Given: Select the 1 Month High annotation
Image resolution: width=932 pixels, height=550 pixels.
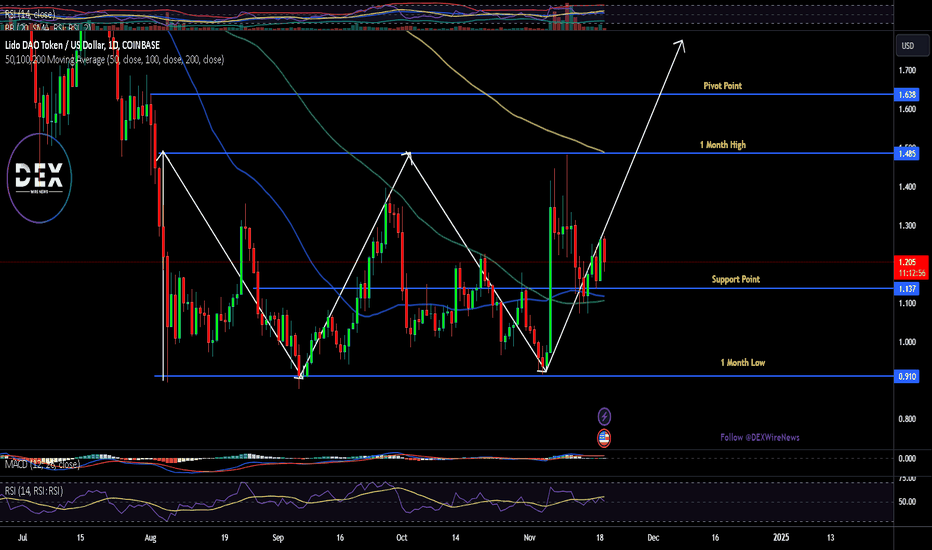Looking at the screenshot, I should 722,144.
